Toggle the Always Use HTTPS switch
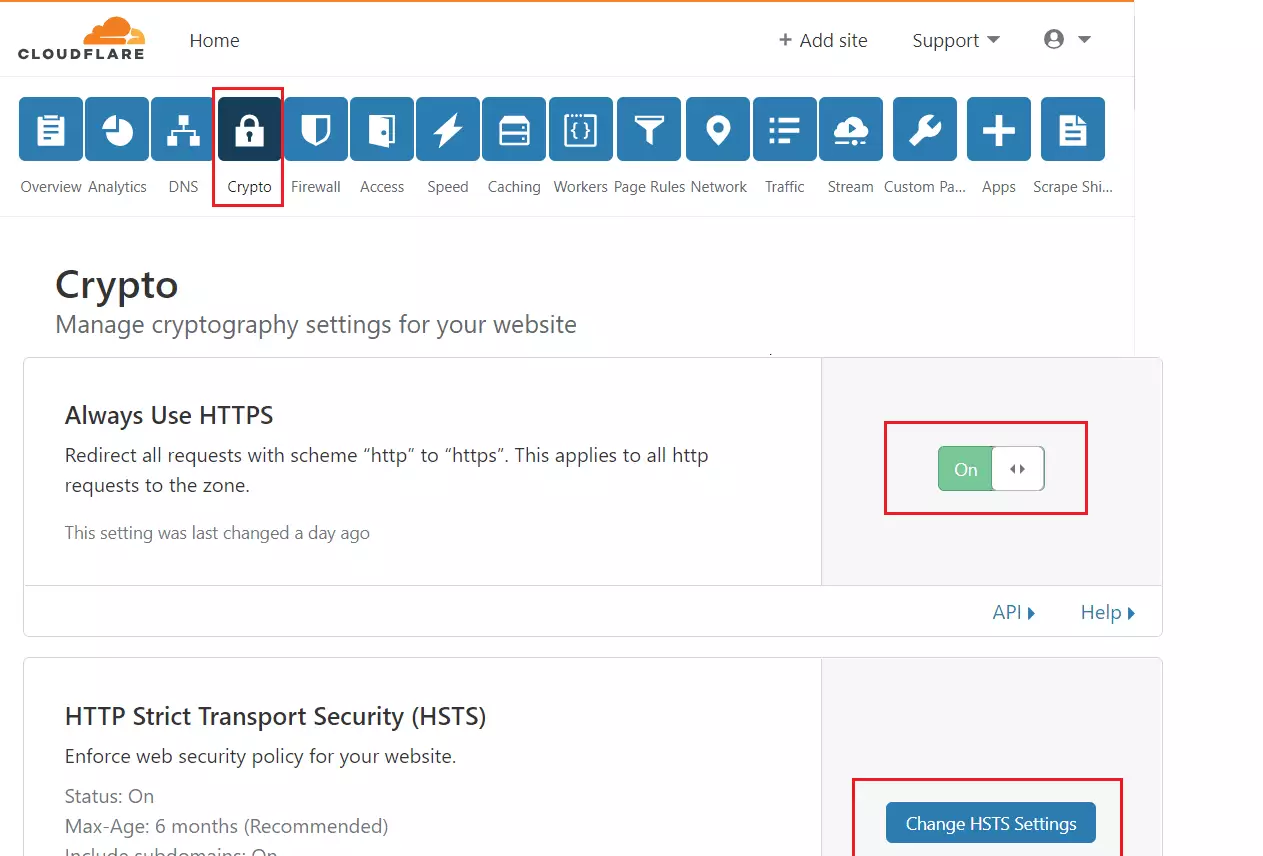This screenshot has height=856, width=1263. coord(991,469)
